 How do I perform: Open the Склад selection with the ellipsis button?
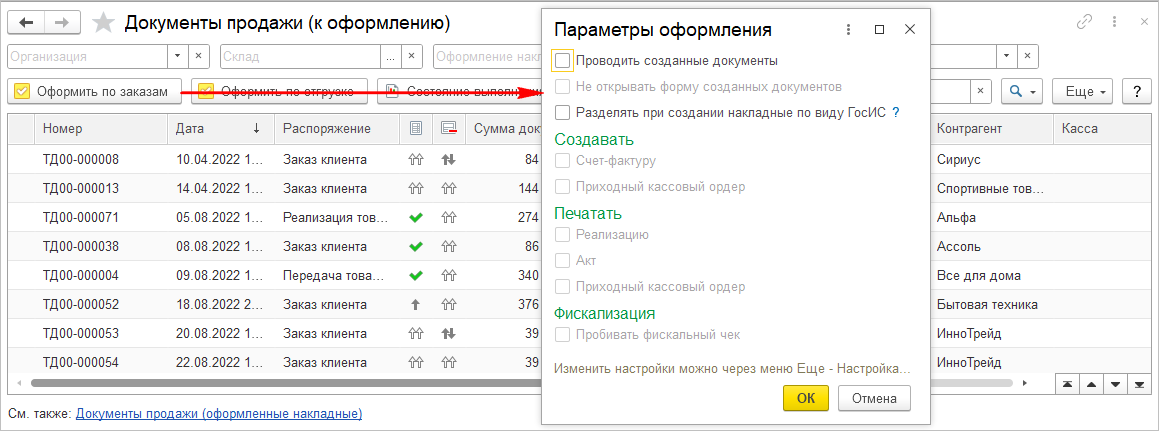pos(390,56)
